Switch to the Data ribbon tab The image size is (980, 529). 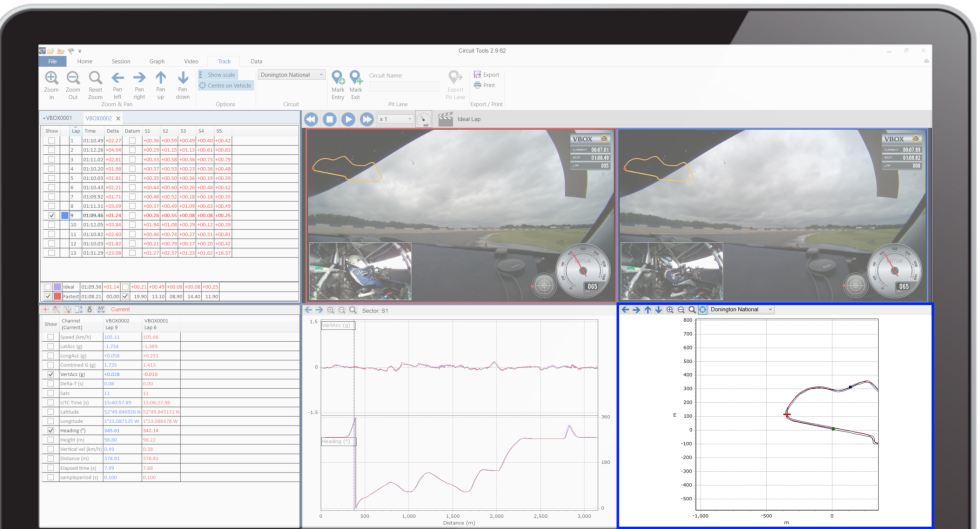256,61
